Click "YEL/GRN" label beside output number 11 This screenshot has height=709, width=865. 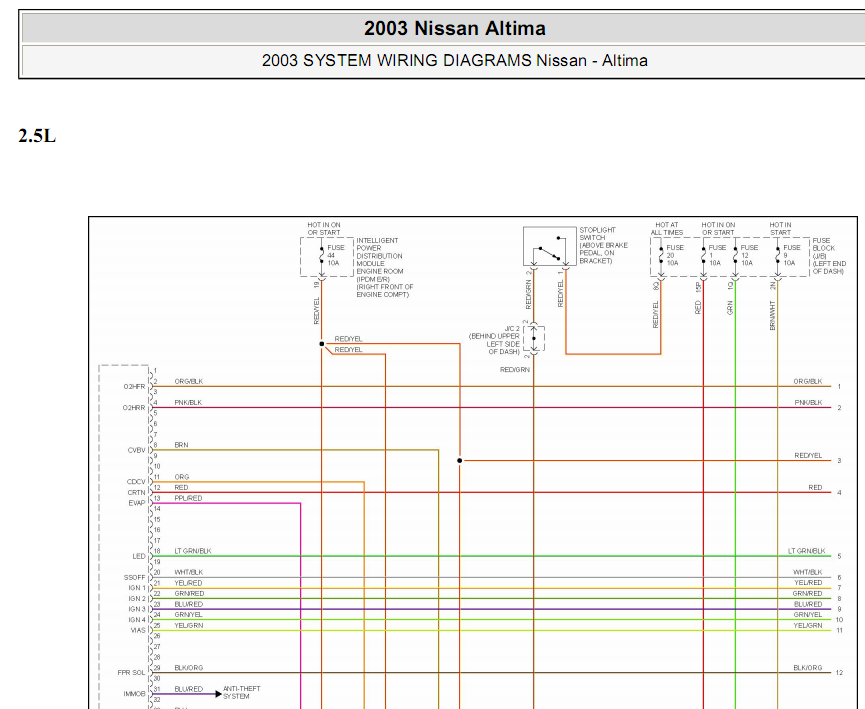[x=808, y=626]
